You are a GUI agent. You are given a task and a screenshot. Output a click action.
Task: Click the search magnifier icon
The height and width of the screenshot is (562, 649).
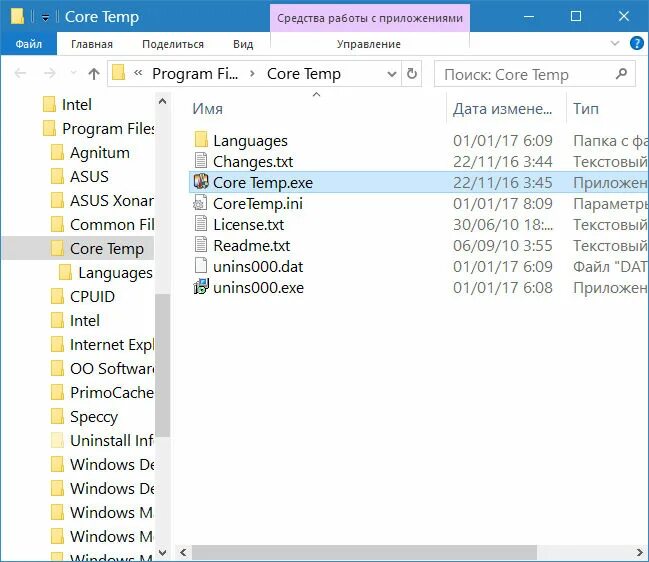pyautogui.click(x=621, y=74)
